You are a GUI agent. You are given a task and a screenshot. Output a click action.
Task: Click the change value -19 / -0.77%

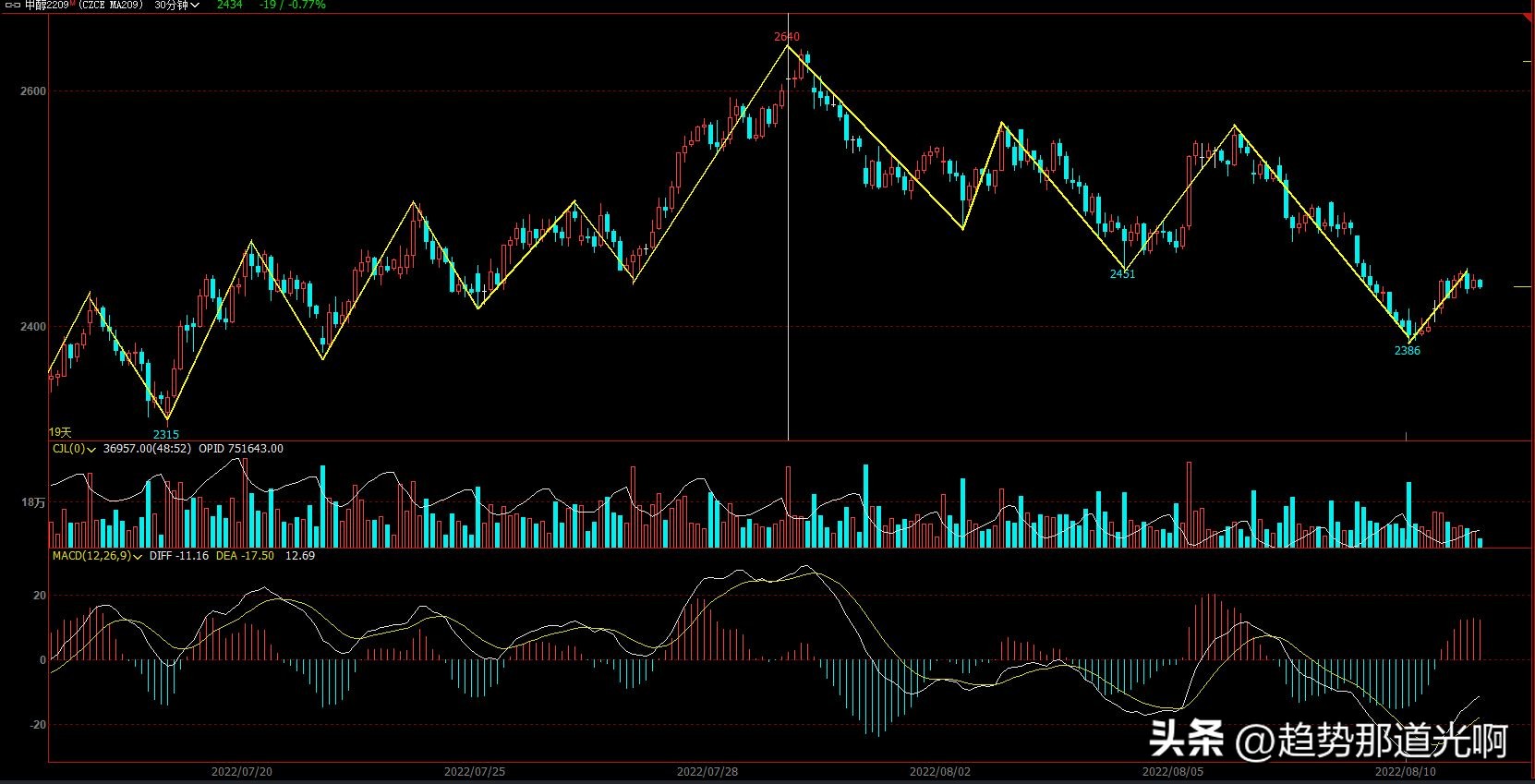click(292, 5)
